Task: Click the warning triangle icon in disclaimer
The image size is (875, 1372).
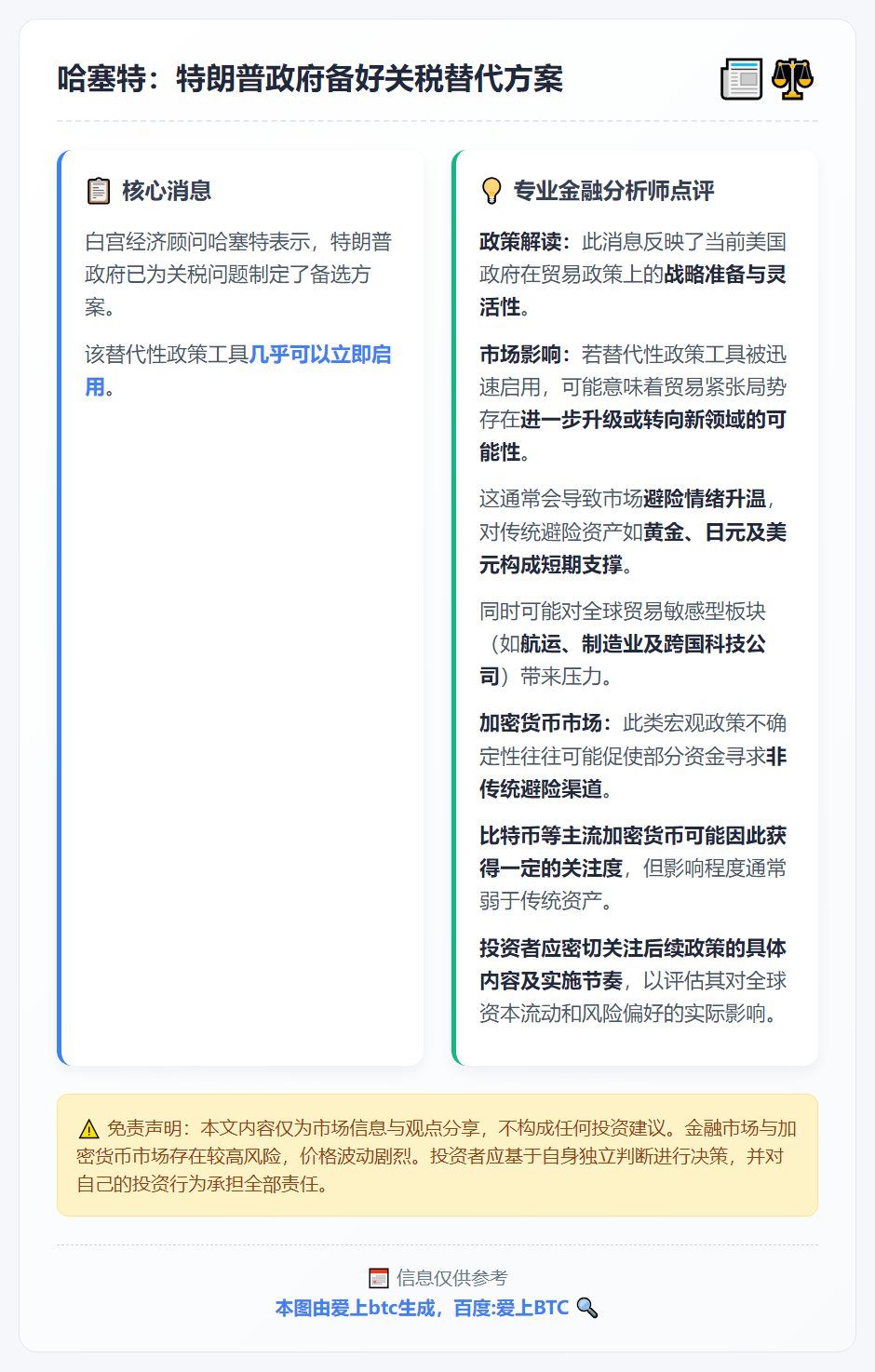Action: coord(88,1129)
